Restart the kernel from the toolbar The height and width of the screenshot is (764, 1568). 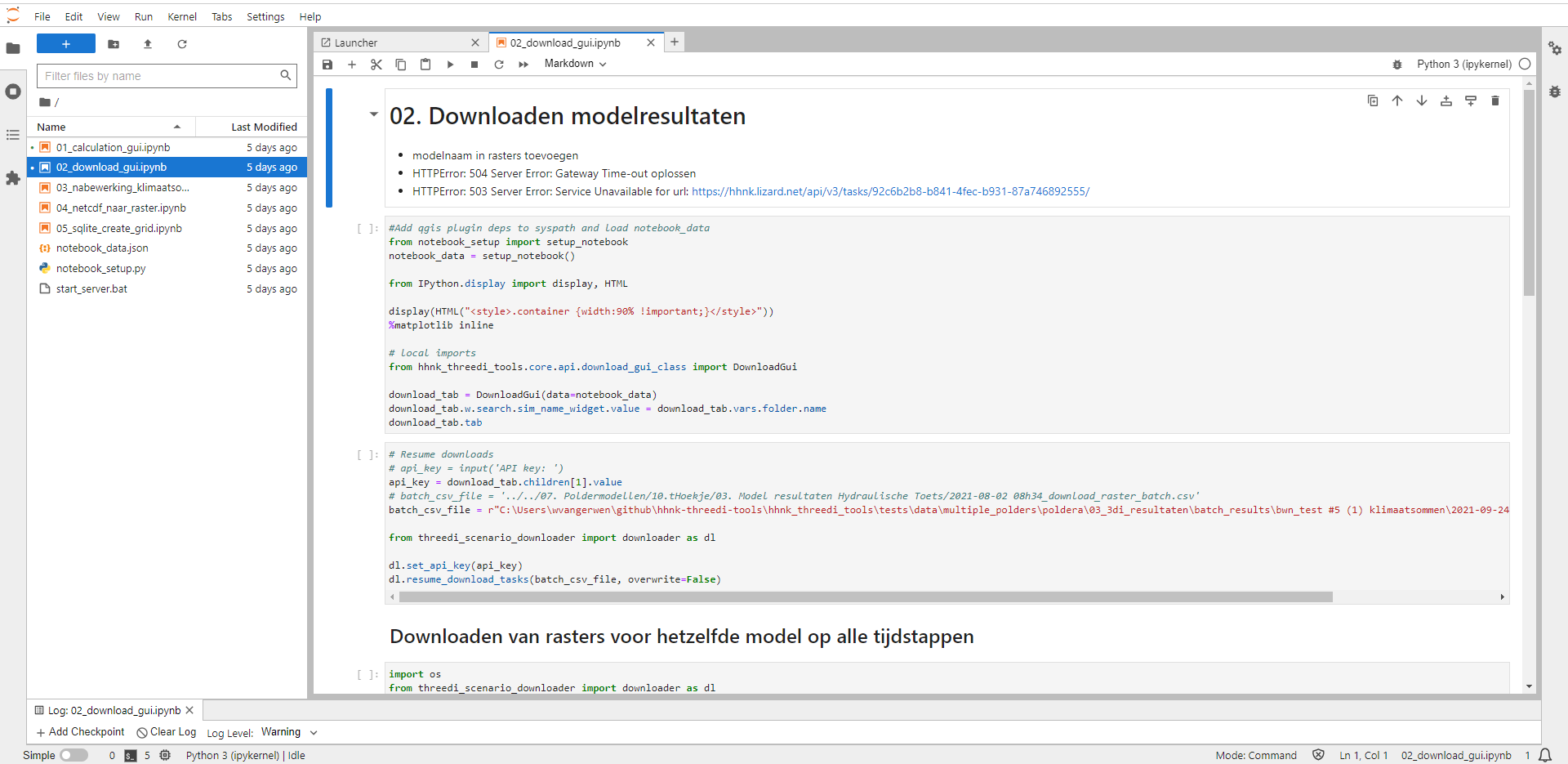pos(499,65)
